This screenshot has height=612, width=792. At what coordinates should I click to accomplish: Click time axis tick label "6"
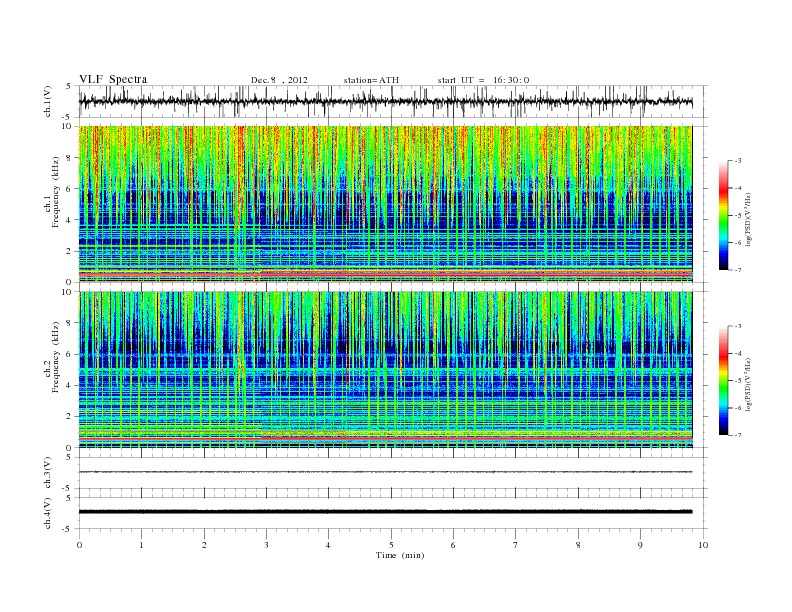(x=453, y=545)
